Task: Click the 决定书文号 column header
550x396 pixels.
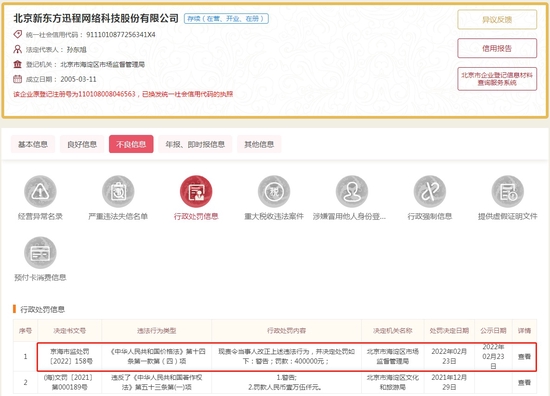Action: coord(69,330)
